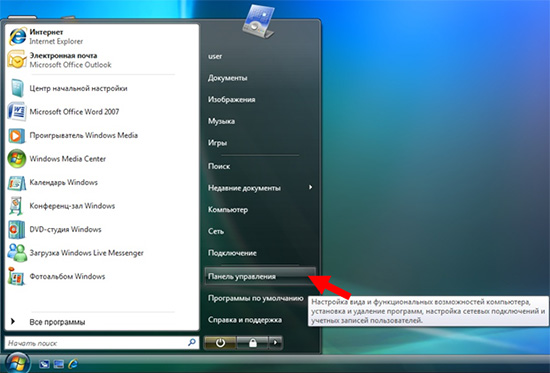This screenshot has width=550, height=373.
Task: Expand the Недавние документы submenu arrow
Action: (x=310, y=187)
